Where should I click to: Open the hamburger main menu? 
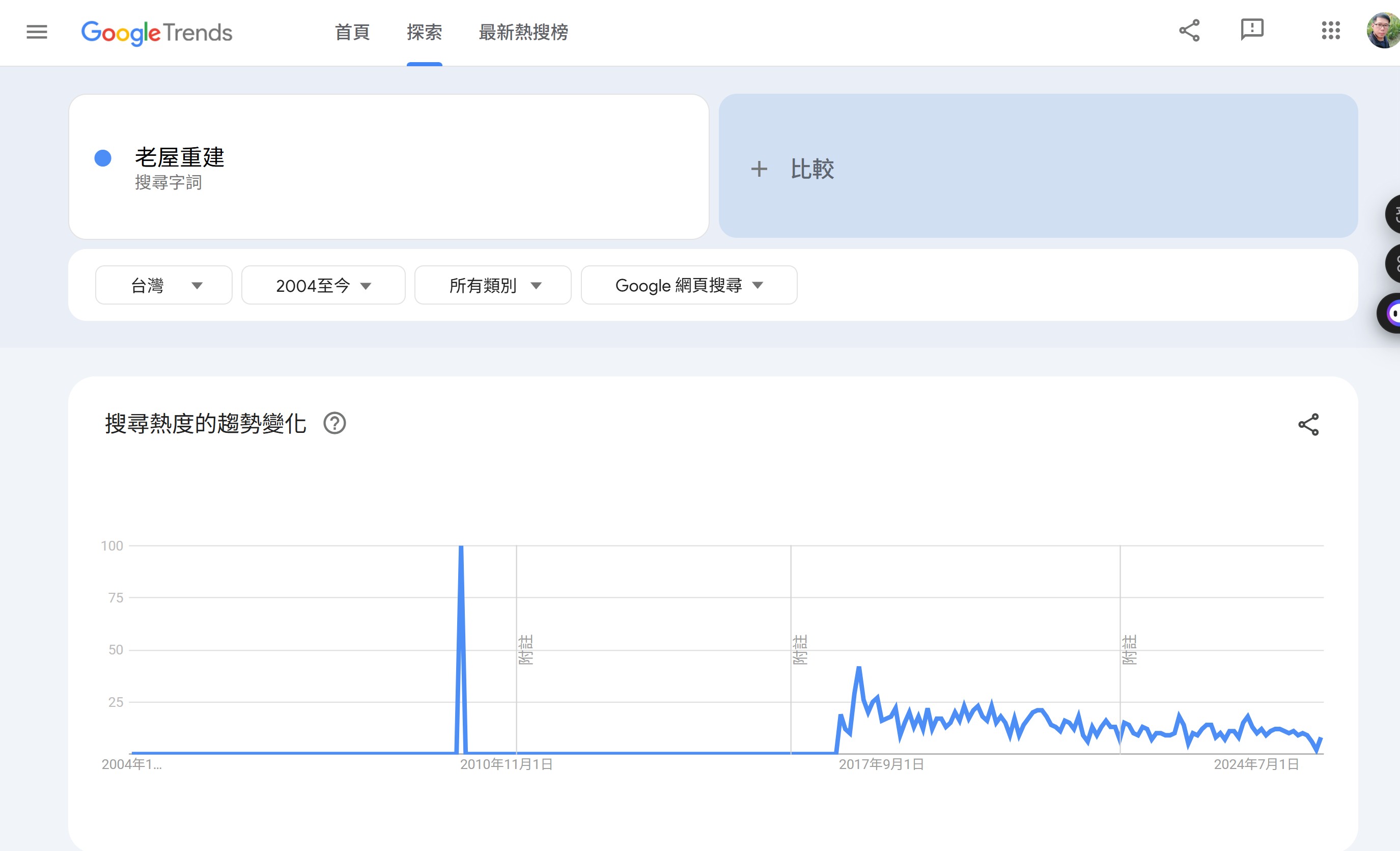37,32
